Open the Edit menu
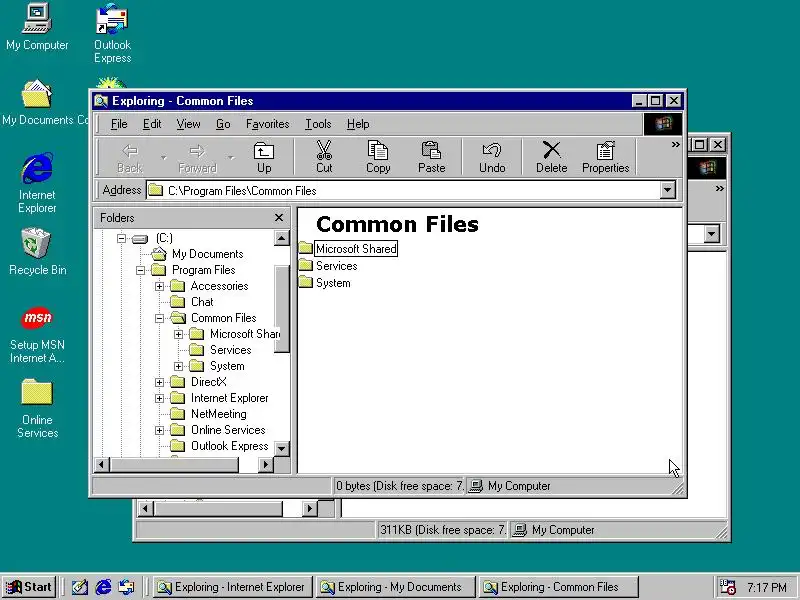This screenshot has height=600, width=800. point(152,124)
